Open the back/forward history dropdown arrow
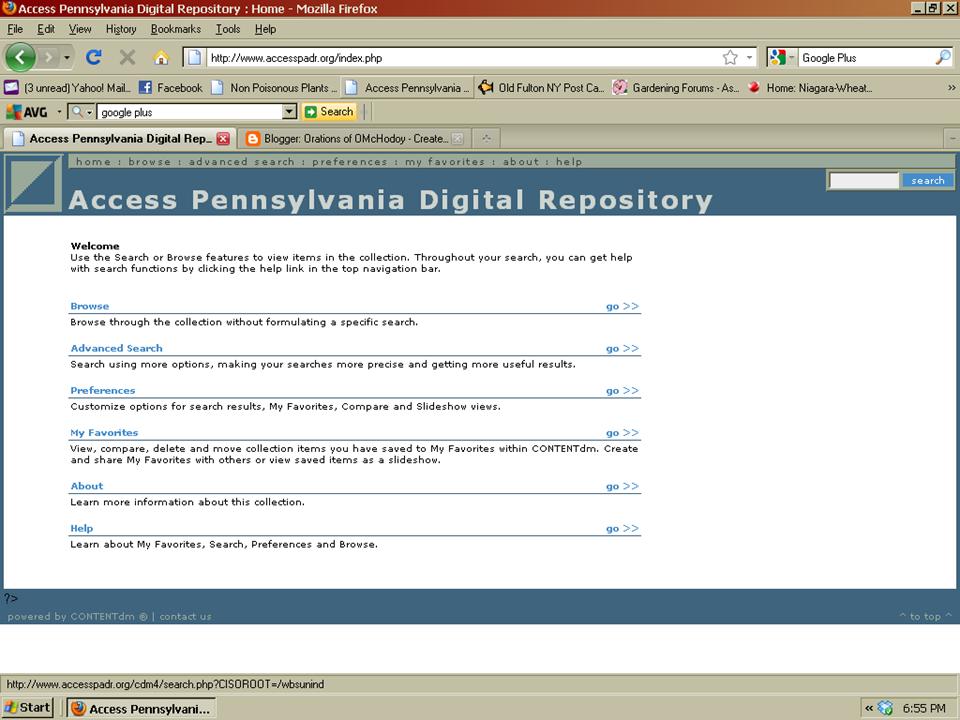The image size is (960, 720). 67,58
